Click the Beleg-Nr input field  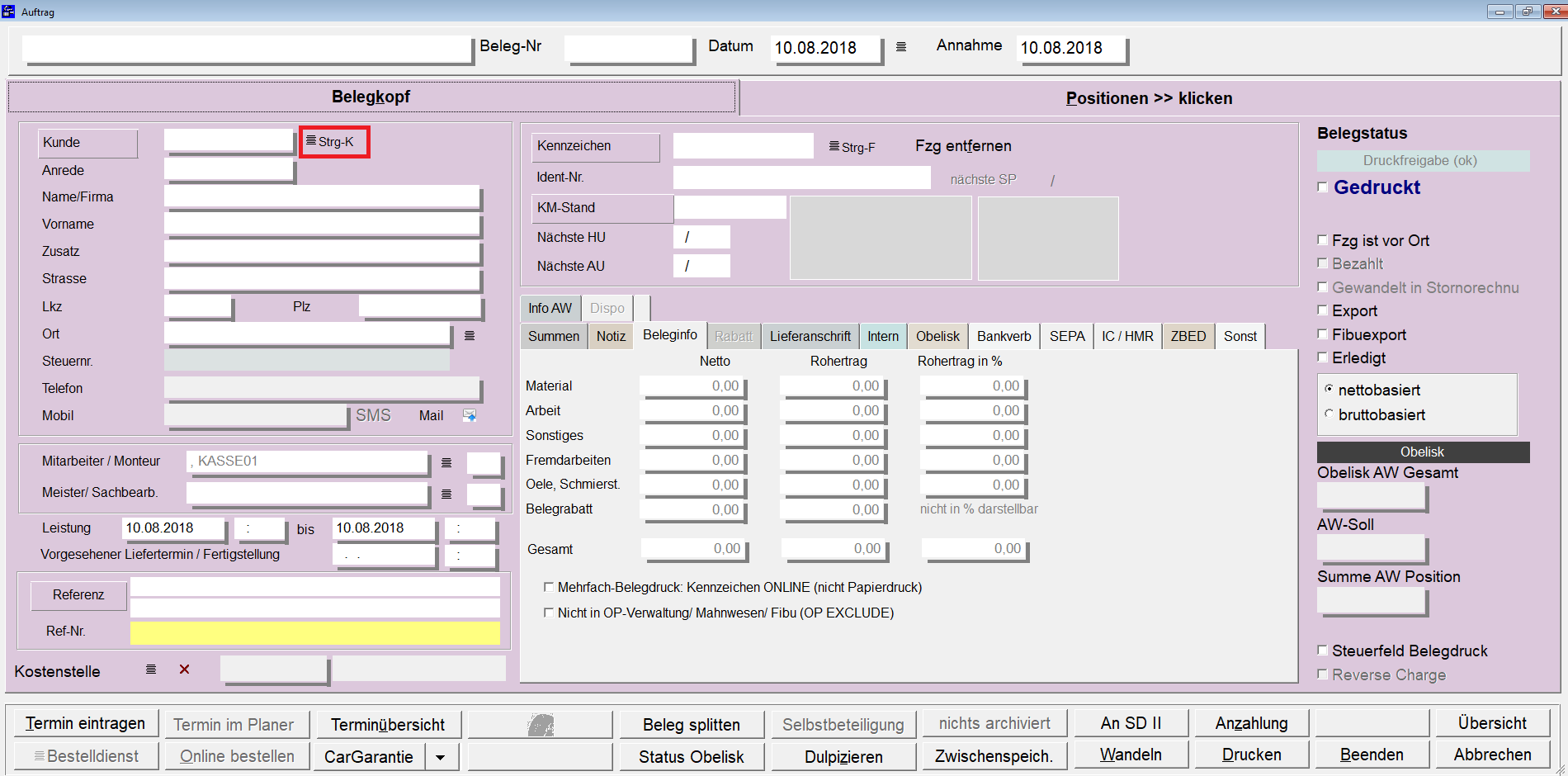[x=629, y=49]
